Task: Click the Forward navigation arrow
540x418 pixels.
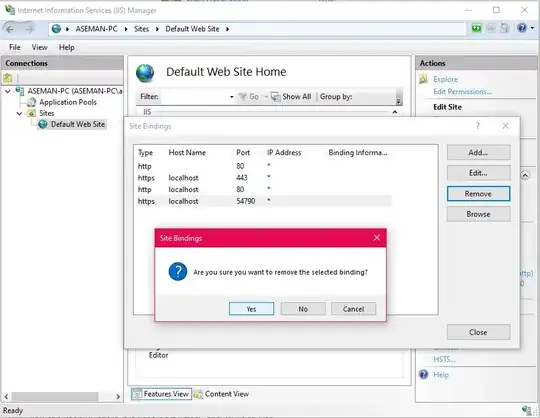Action: click(30, 29)
